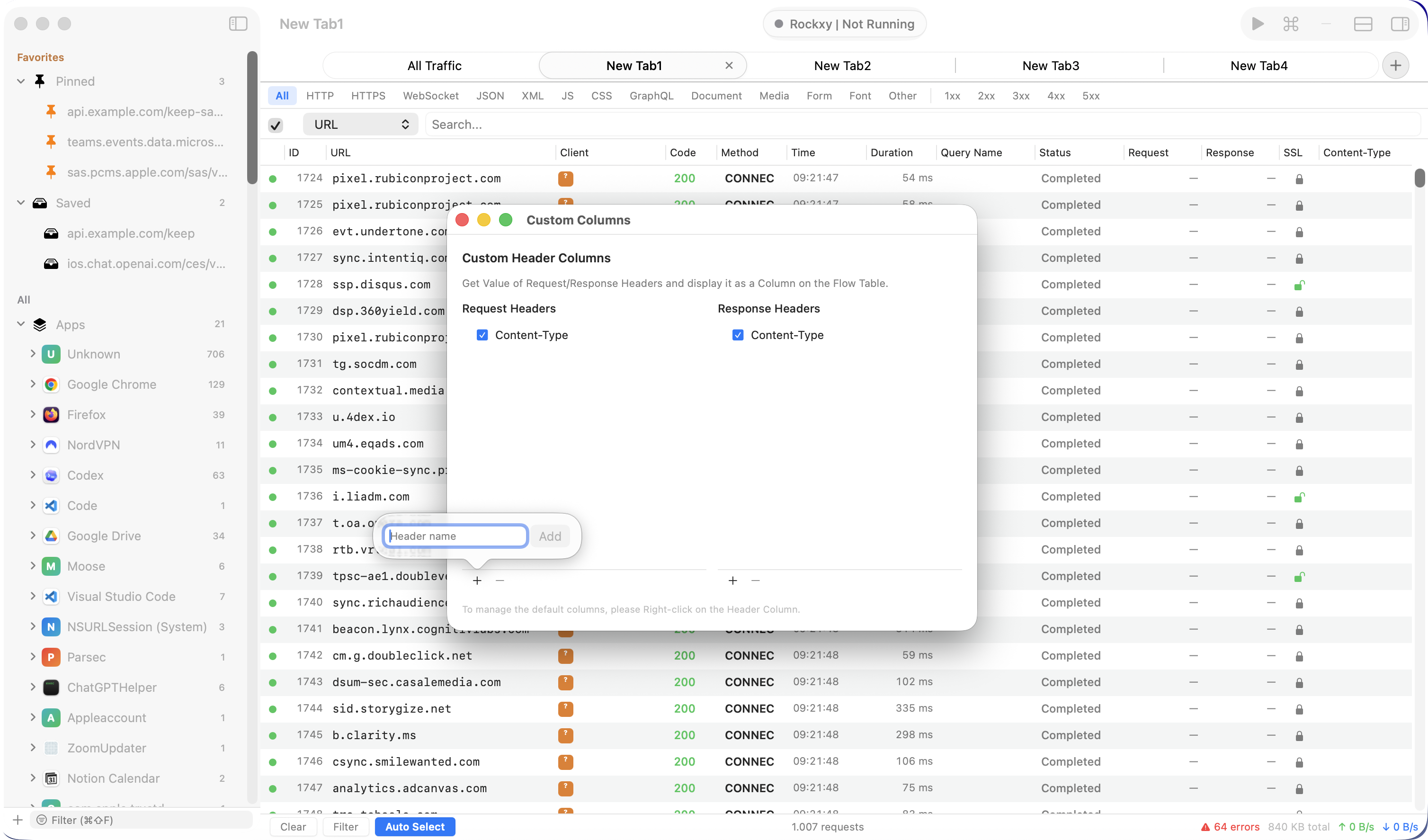The image size is (1428, 840).
Task: Click the bottom Filter button
Action: coord(346,827)
